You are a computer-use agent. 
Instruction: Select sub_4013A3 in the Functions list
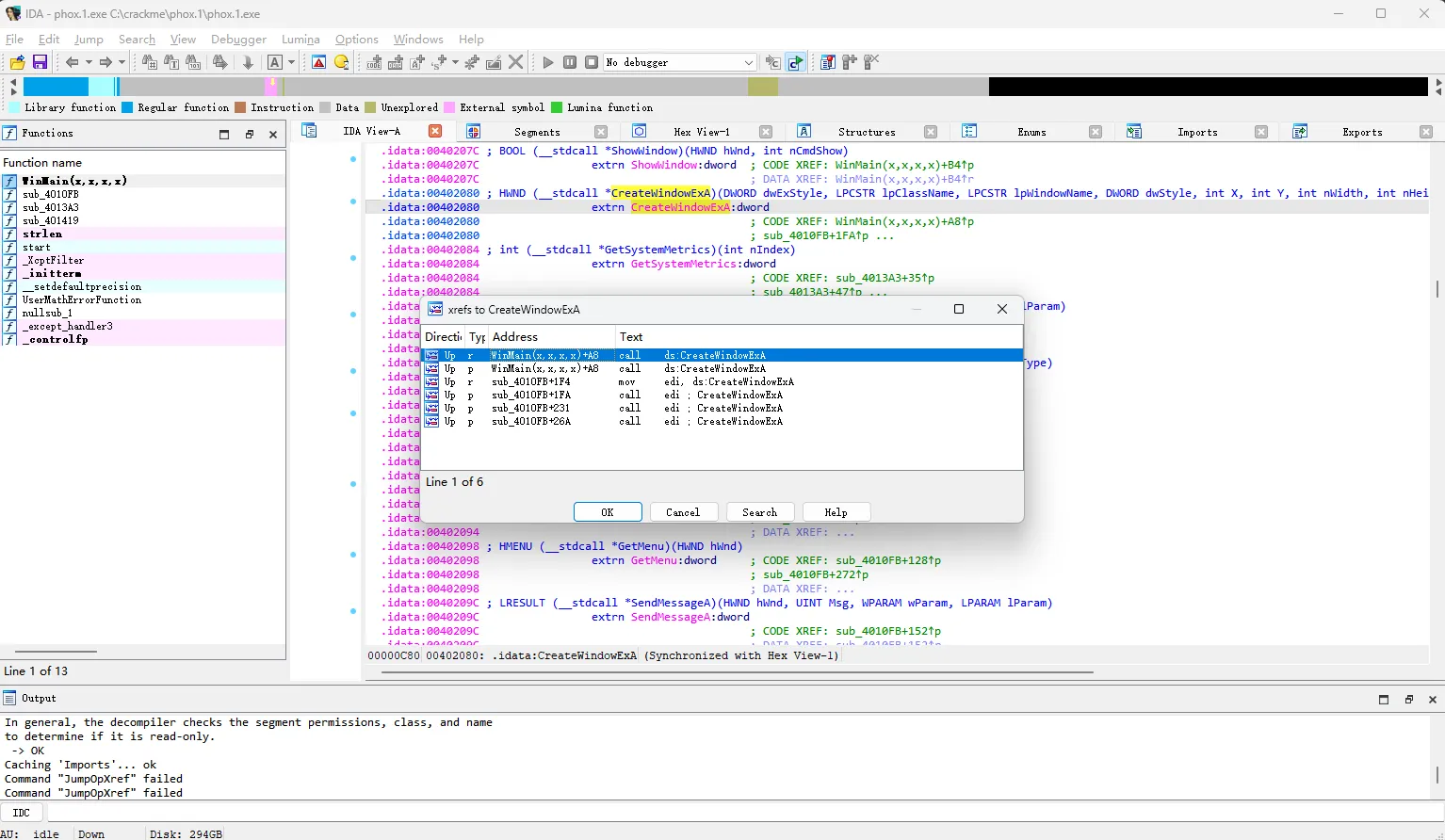143,207
